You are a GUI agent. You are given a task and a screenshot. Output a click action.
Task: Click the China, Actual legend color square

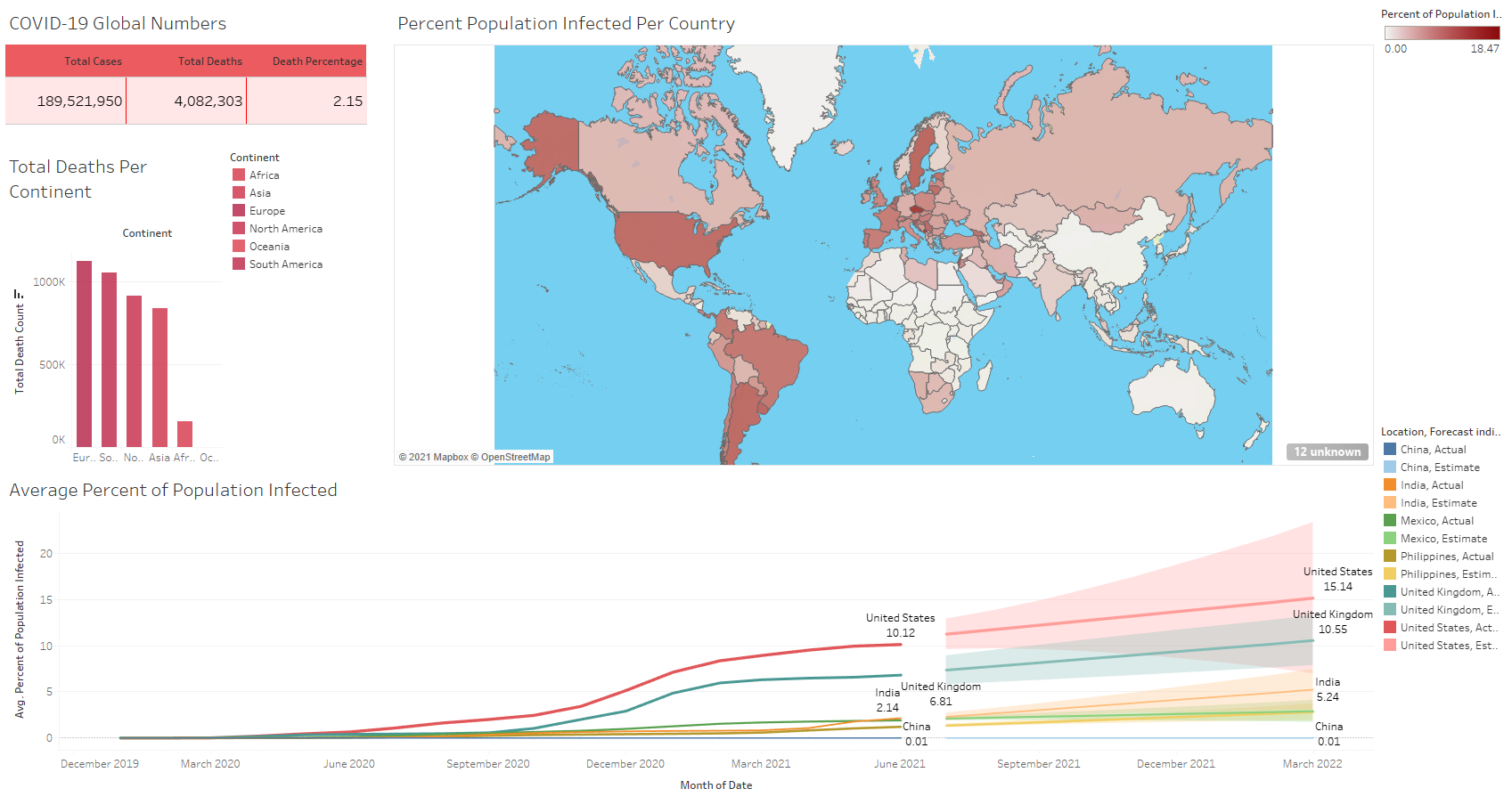[x=1390, y=450]
